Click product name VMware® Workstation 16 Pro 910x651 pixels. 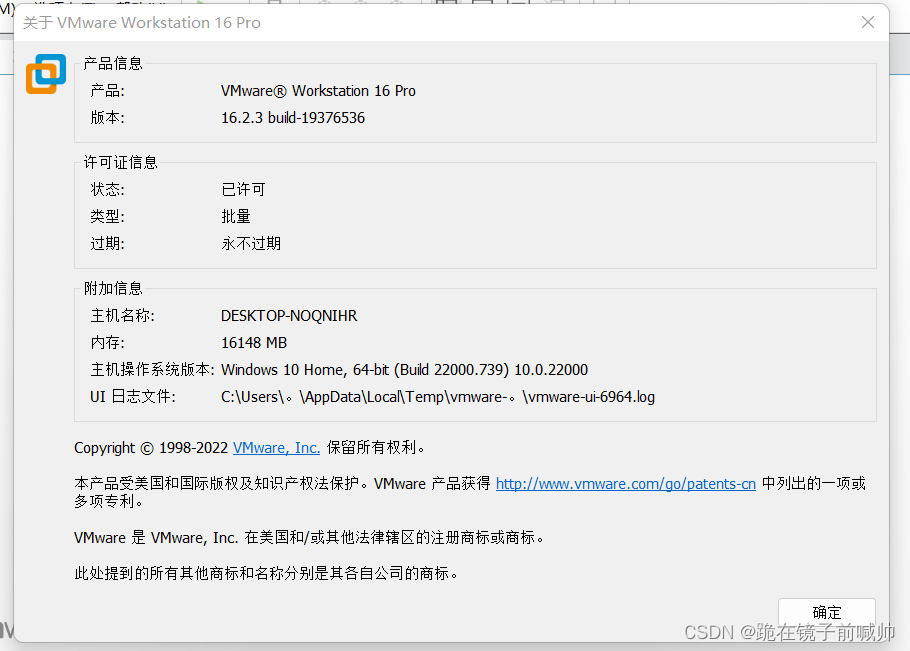tap(318, 91)
